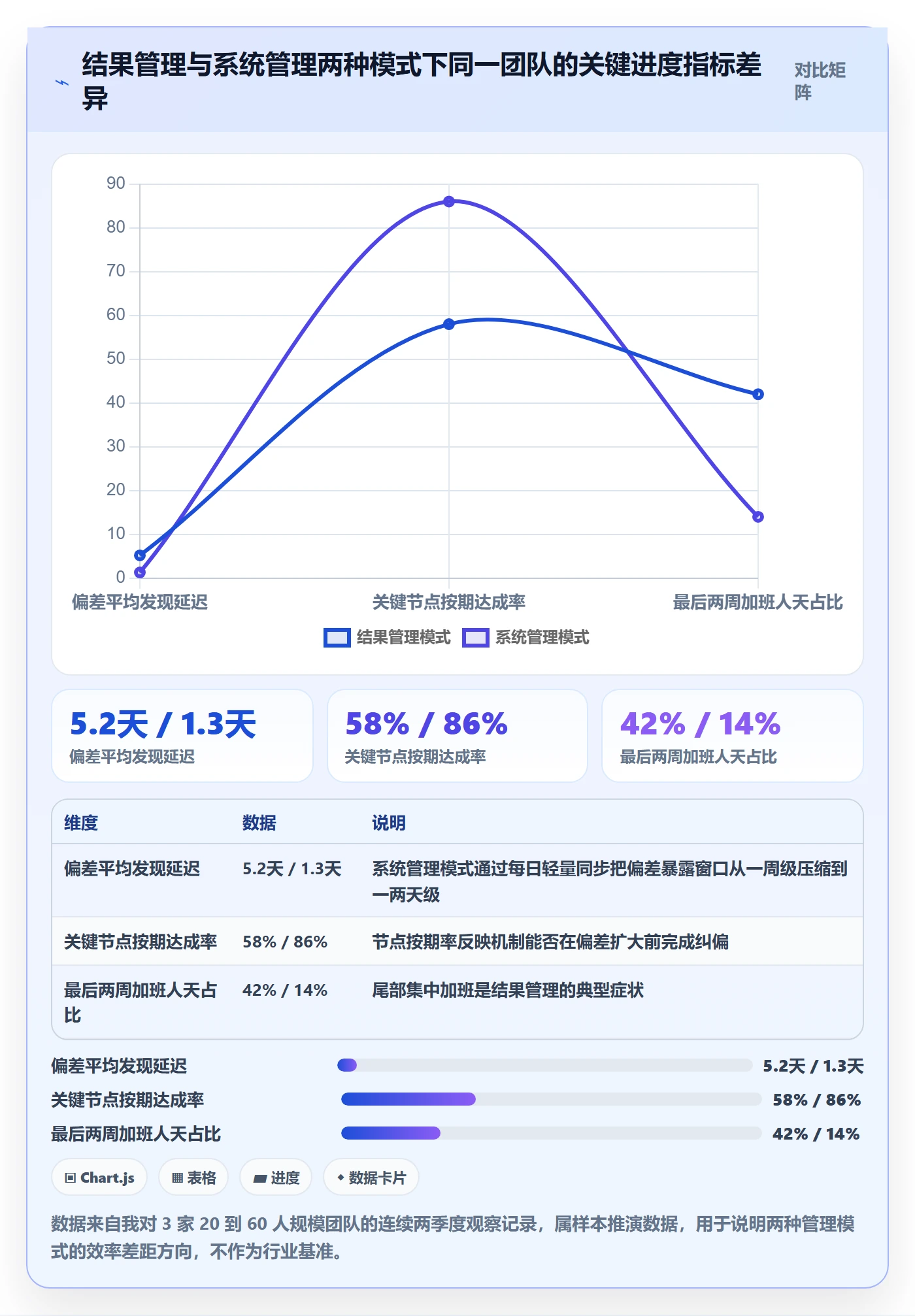The width and height of the screenshot is (915, 1316).
Task: Click the 最后两周加班人天占比 x-axis label
Action: pos(758,602)
